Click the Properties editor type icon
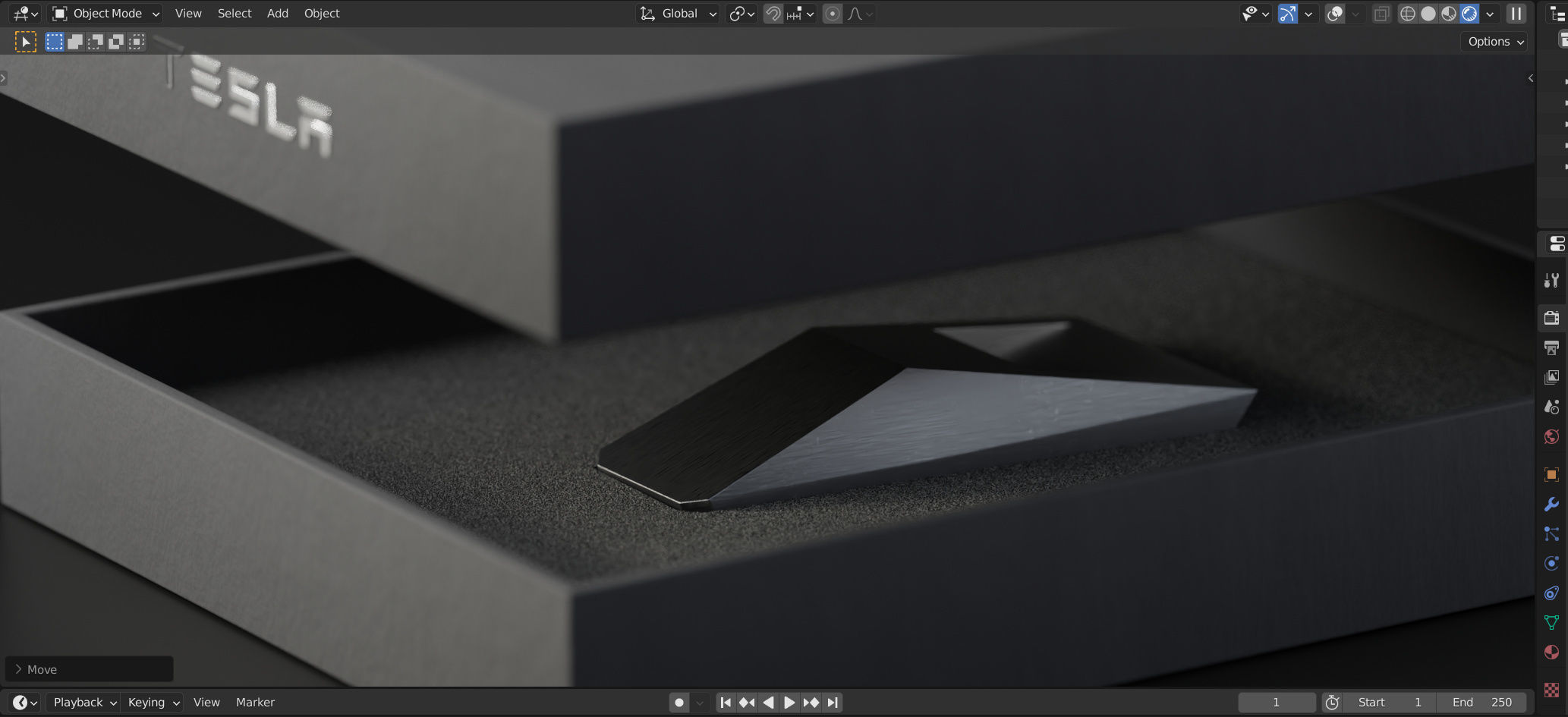This screenshot has width=1568, height=717. (1557, 244)
